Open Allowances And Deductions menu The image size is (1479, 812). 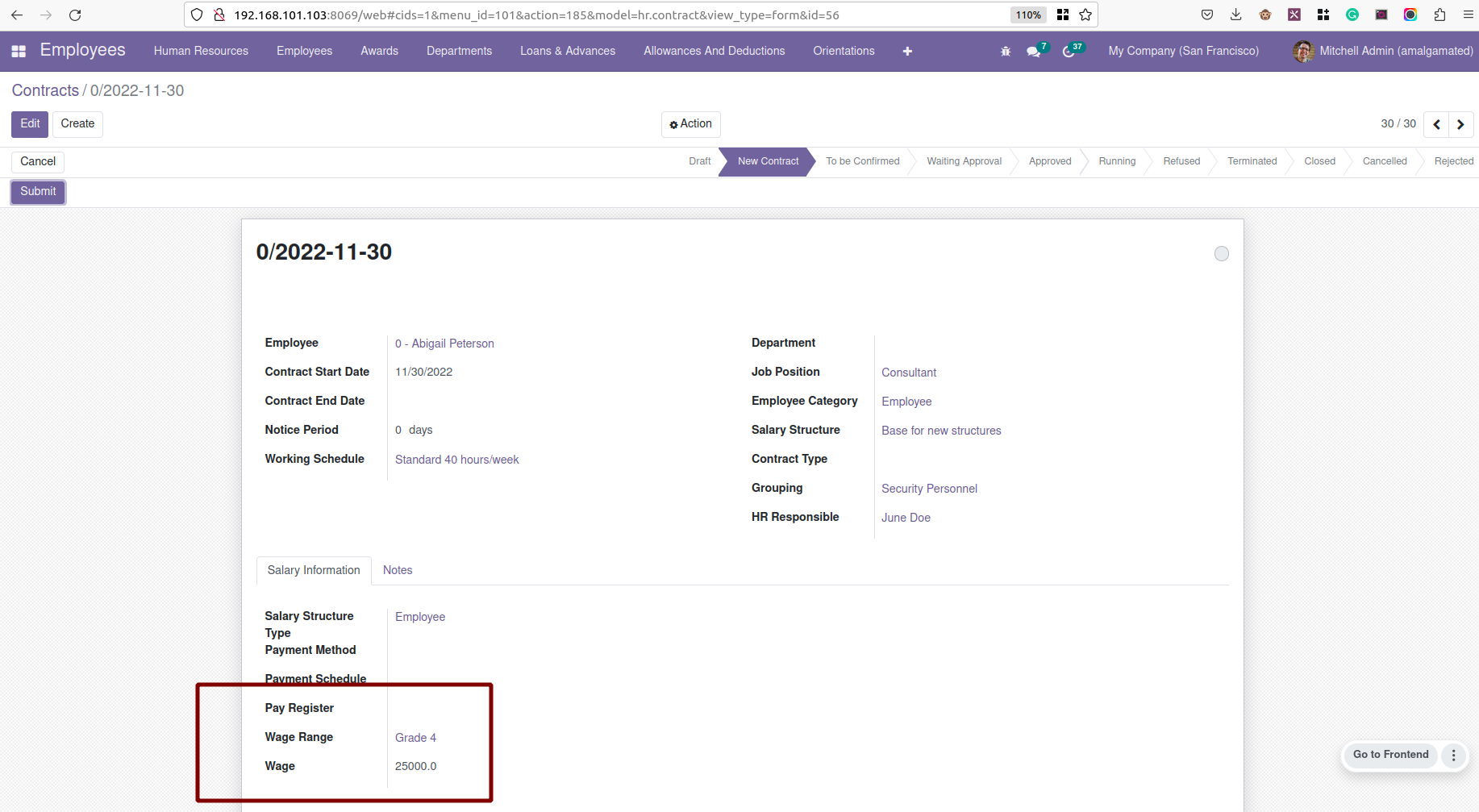coord(714,51)
